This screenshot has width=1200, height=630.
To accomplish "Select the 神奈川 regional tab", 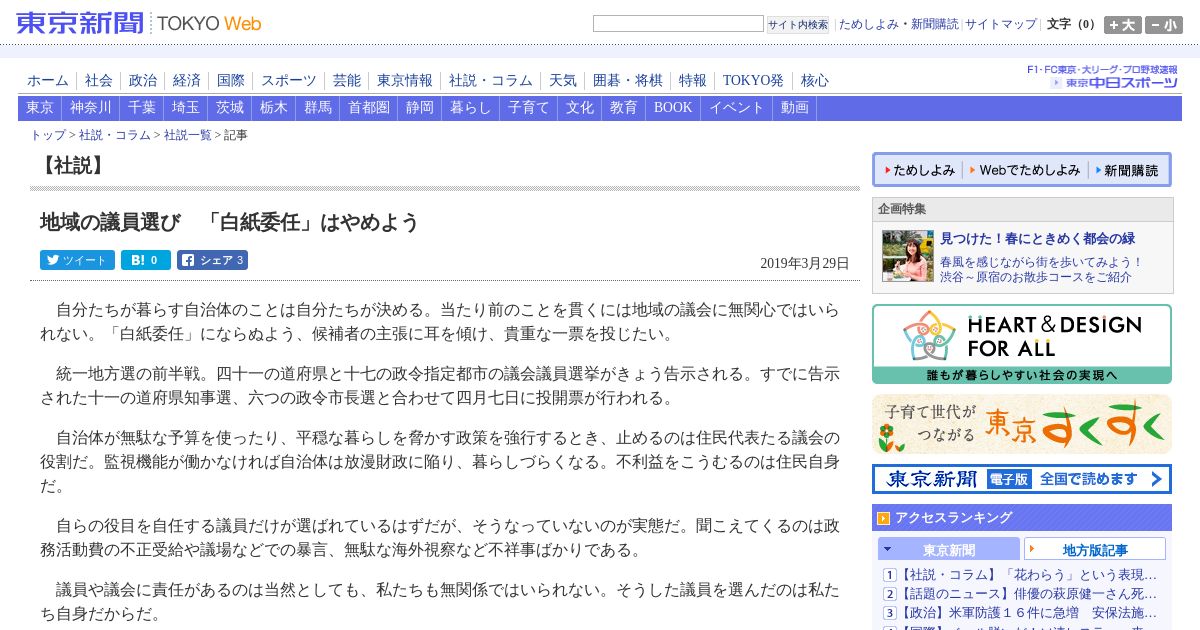I will point(91,108).
